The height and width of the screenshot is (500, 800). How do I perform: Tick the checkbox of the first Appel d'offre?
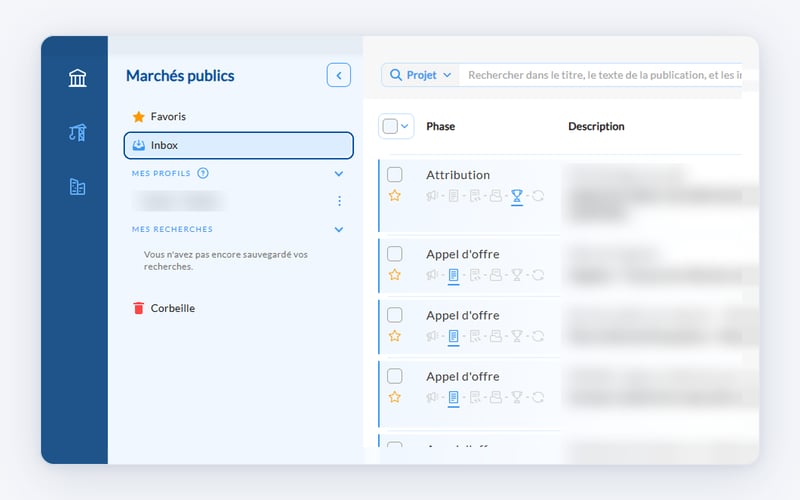pyautogui.click(x=394, y=254)
